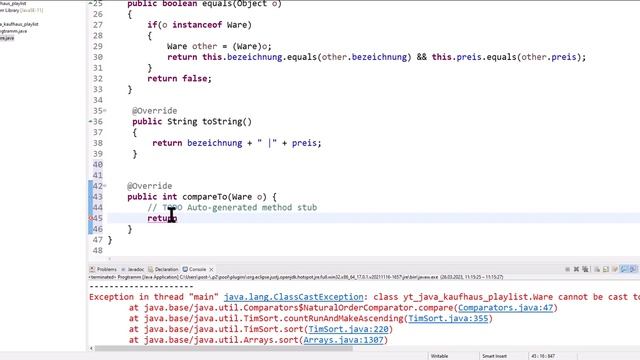The width and height of the screenshot is (640, 360).
Task: Click the left arrow of Console scrollbar
Action: coord(91,349)
